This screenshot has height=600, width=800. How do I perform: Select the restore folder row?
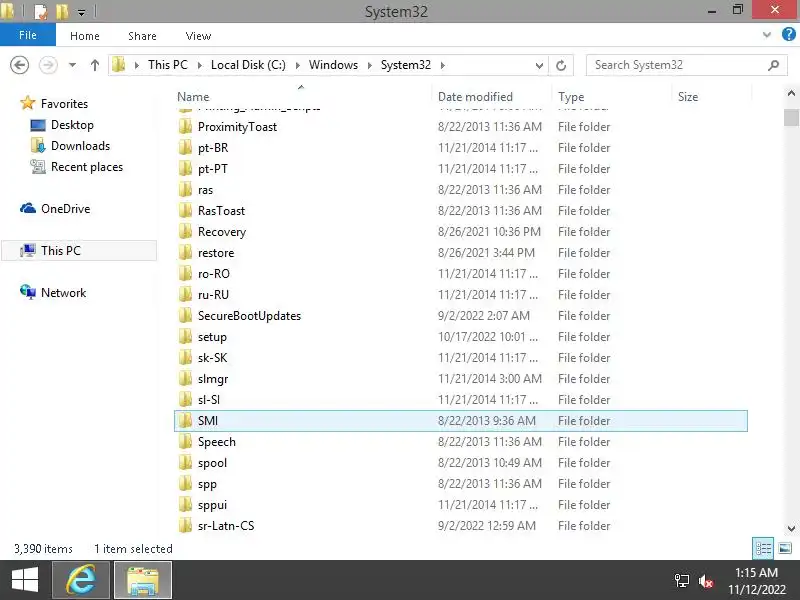461,253
